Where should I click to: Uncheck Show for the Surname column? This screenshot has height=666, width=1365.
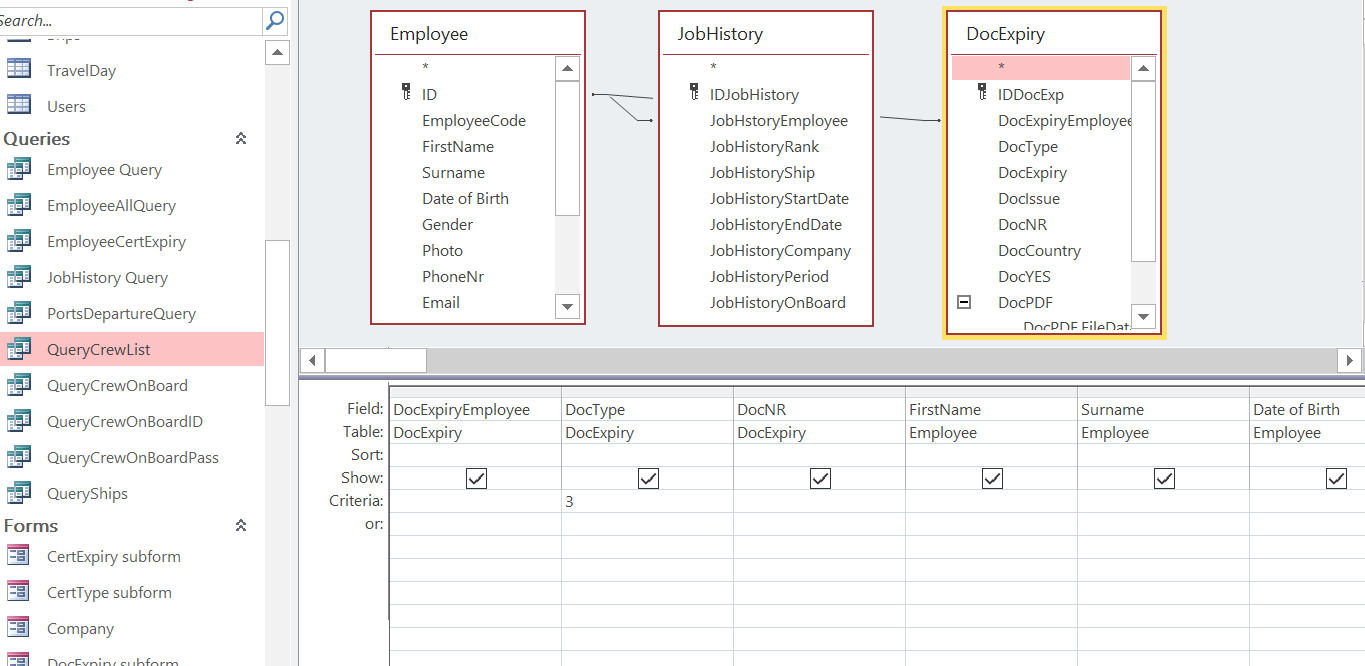click(x=1164, y=479)
